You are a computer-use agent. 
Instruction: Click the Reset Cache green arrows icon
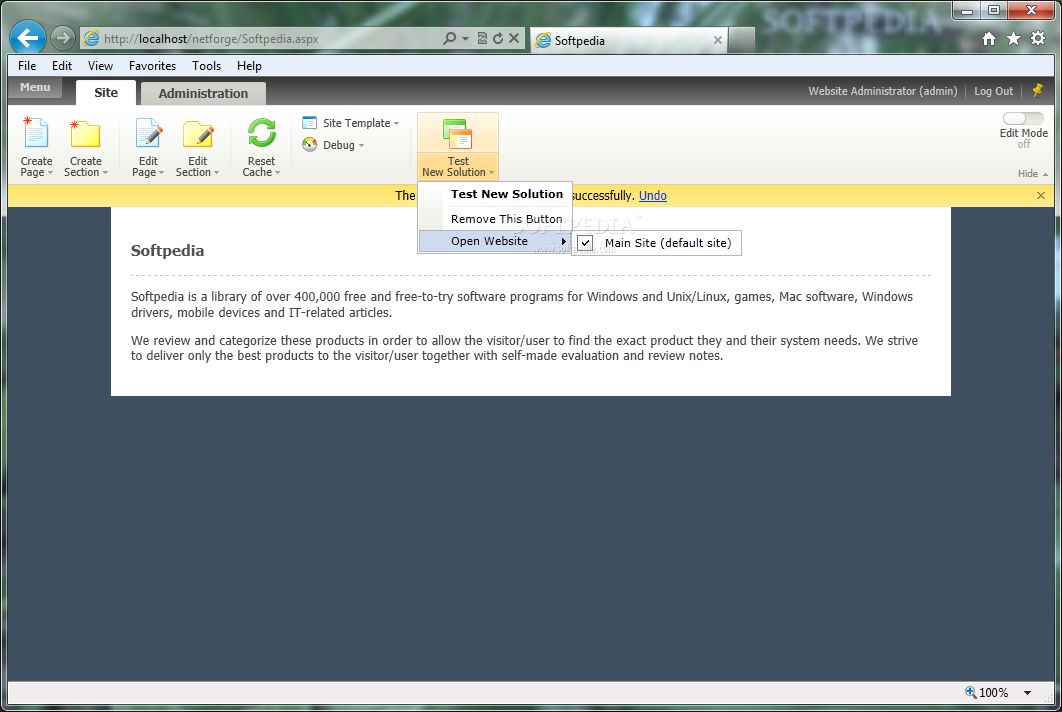[261, 133]
